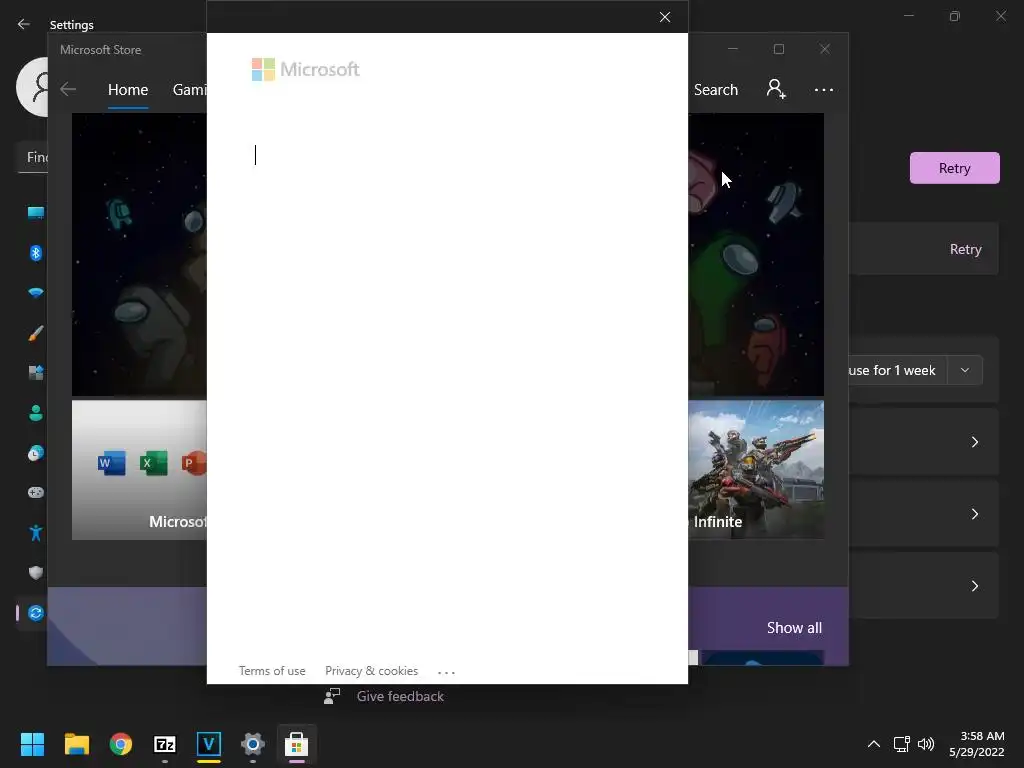
Task: Open the V app in taskbar
Action: [208, 744]
